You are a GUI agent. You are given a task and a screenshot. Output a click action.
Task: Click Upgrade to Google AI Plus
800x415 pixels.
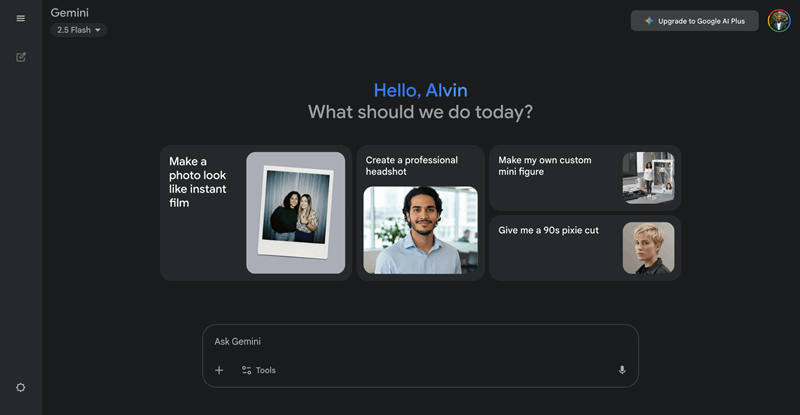pos(700,21)
